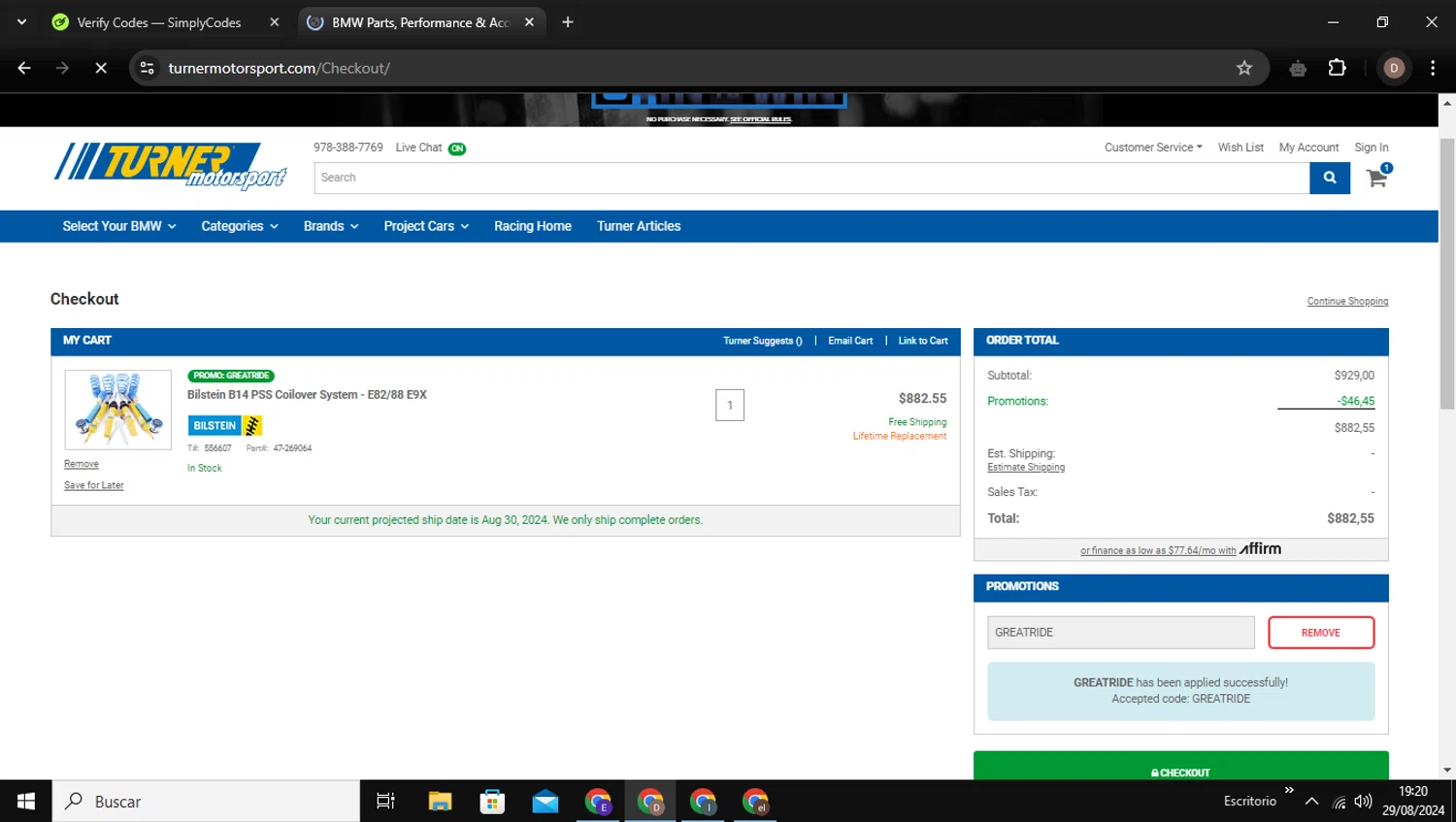Save the Bilstein item for later
This screenshot has height=822, width=1456.
pos(94,485)
